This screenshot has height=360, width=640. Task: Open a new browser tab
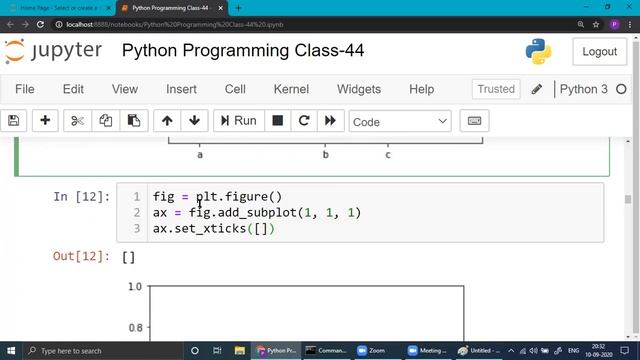(238, 8)
